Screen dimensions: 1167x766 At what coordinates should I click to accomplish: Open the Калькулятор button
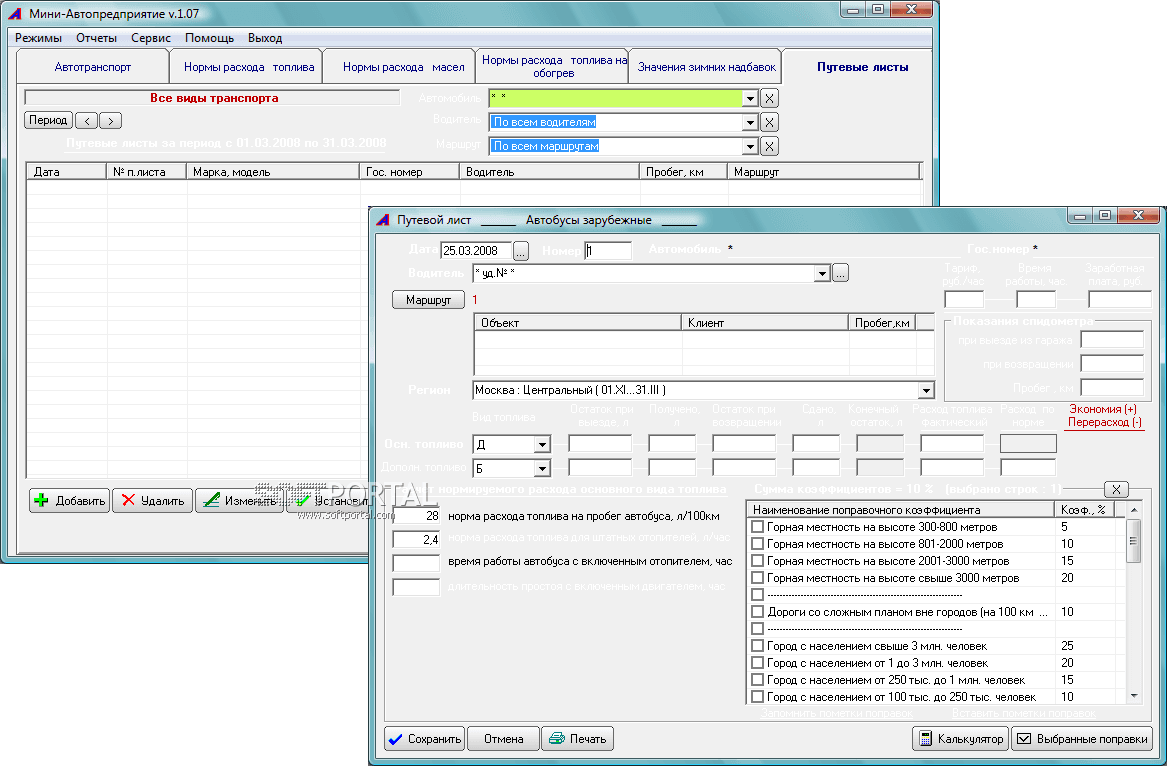click(x=960, y=738)
